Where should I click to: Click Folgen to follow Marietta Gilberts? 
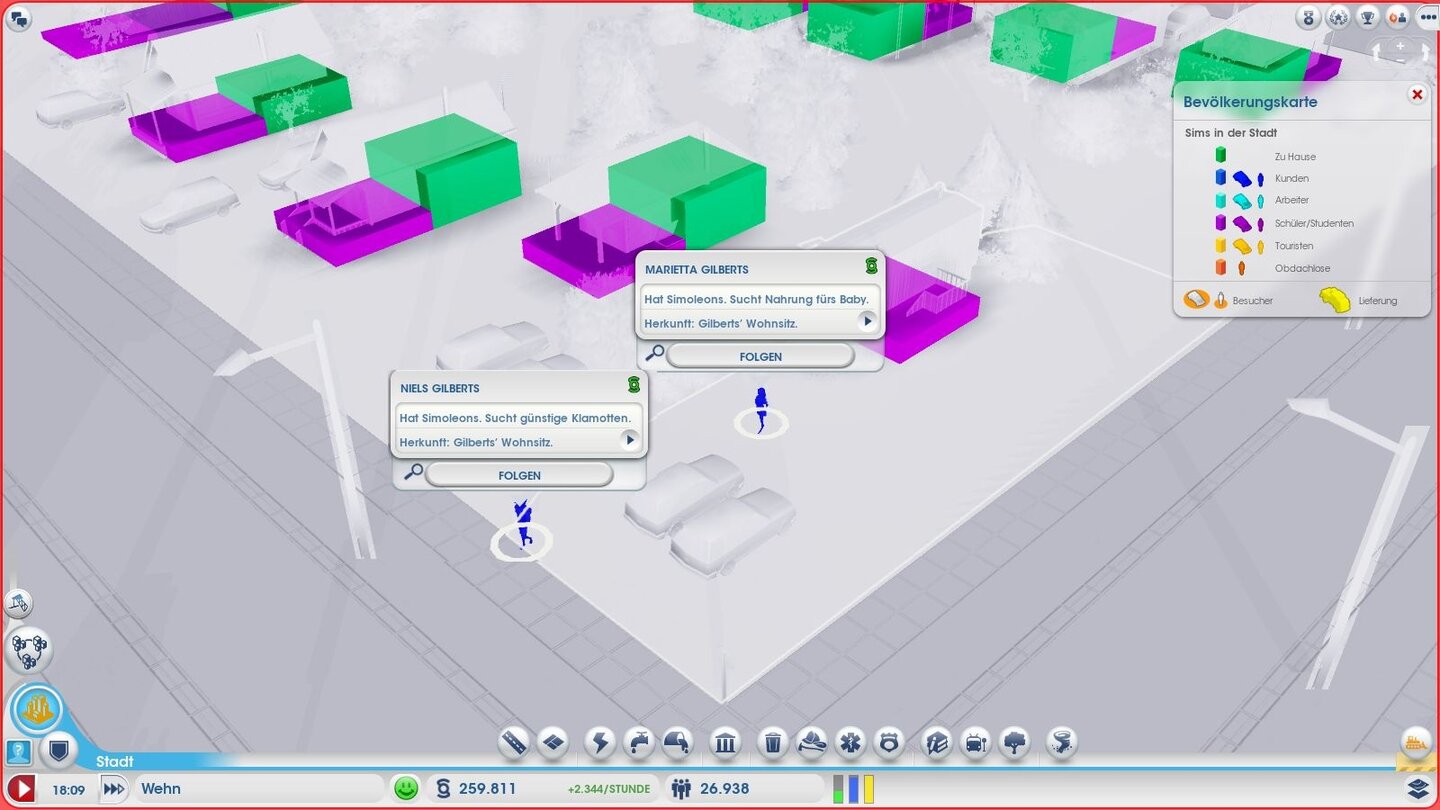(760, 356)
